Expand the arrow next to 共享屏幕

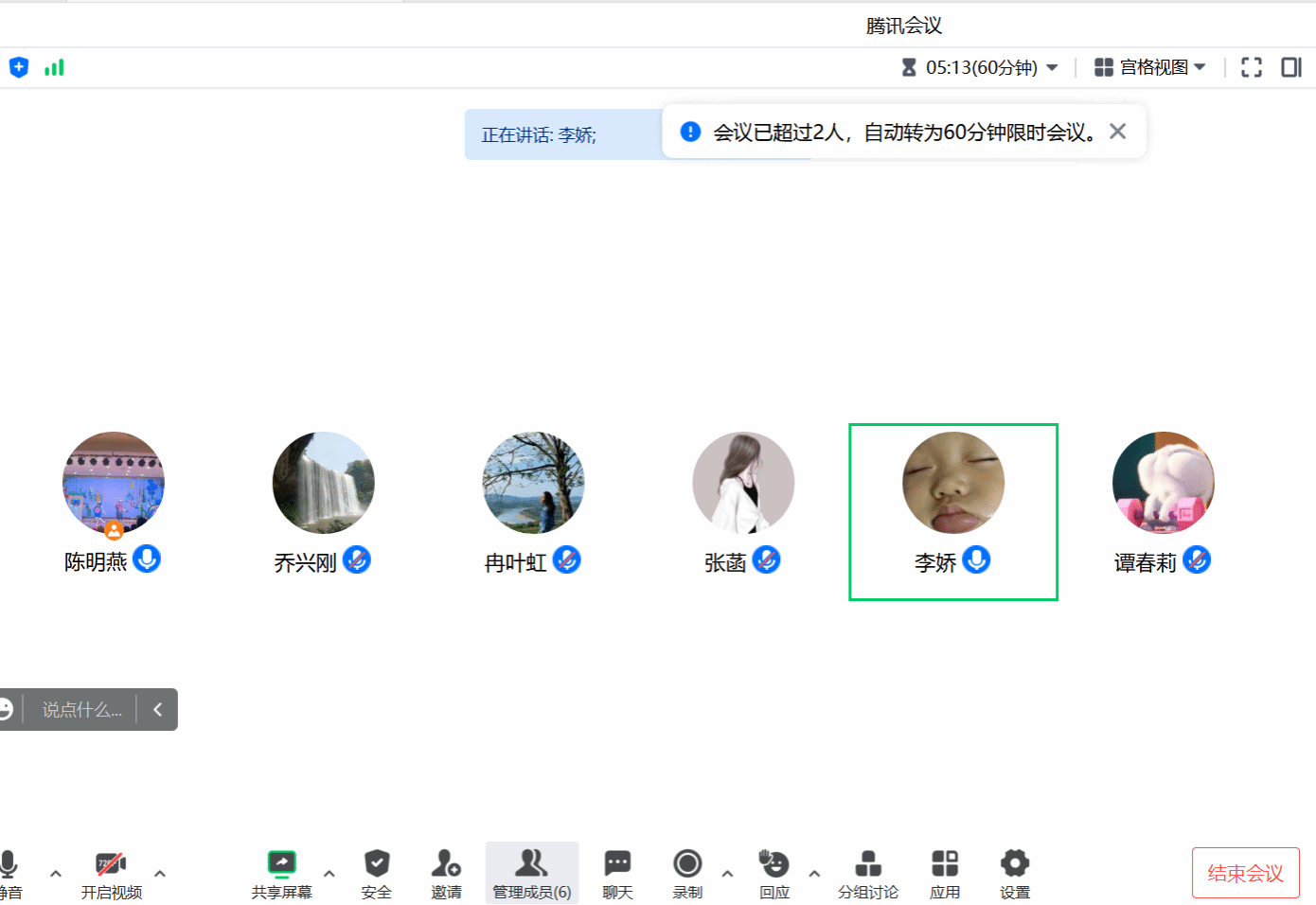[329, 874]
